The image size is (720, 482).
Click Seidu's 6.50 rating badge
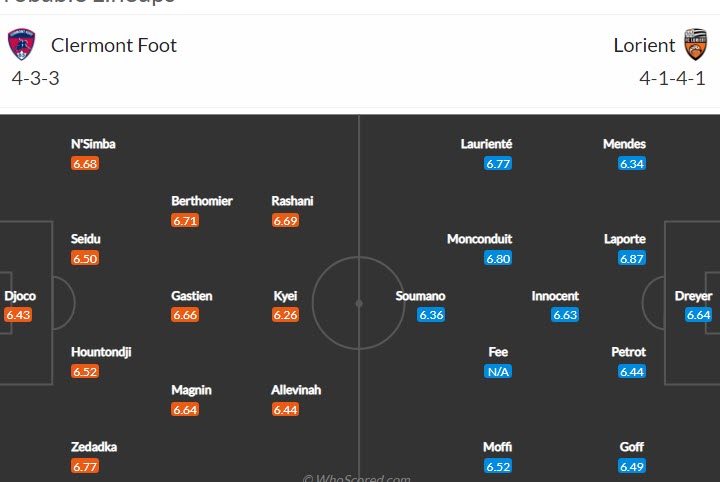[x=85, y=258]
